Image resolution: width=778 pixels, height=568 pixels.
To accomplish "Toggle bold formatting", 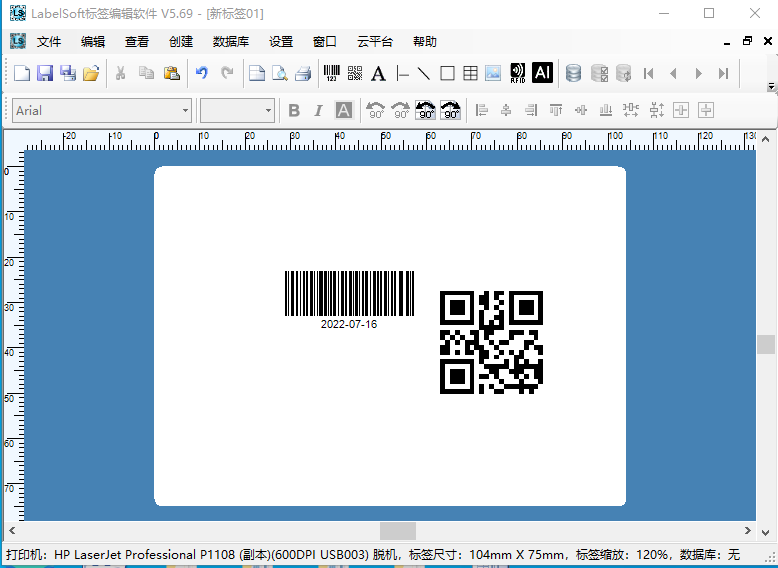I will pos(294,110).
